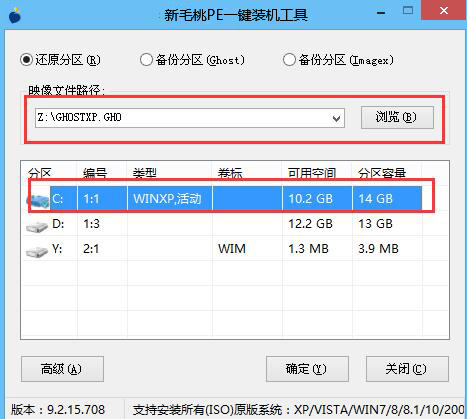Image resolution: width=467 pixels, height=419 pixels.
Task: Close the window with the red X
Action: (x=444, y=10)
